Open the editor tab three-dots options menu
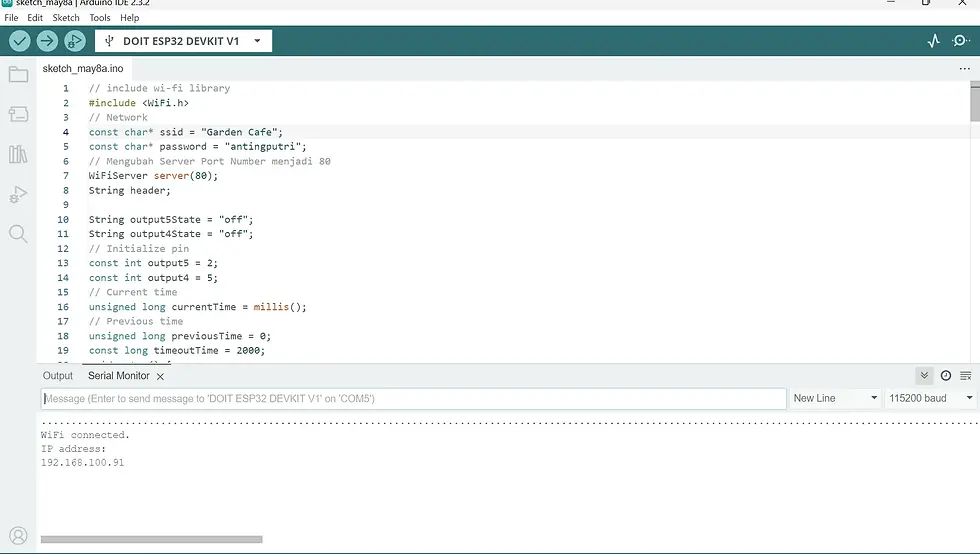Image resolution: width=980 pixels, height=554 pixels. (964, 69)
